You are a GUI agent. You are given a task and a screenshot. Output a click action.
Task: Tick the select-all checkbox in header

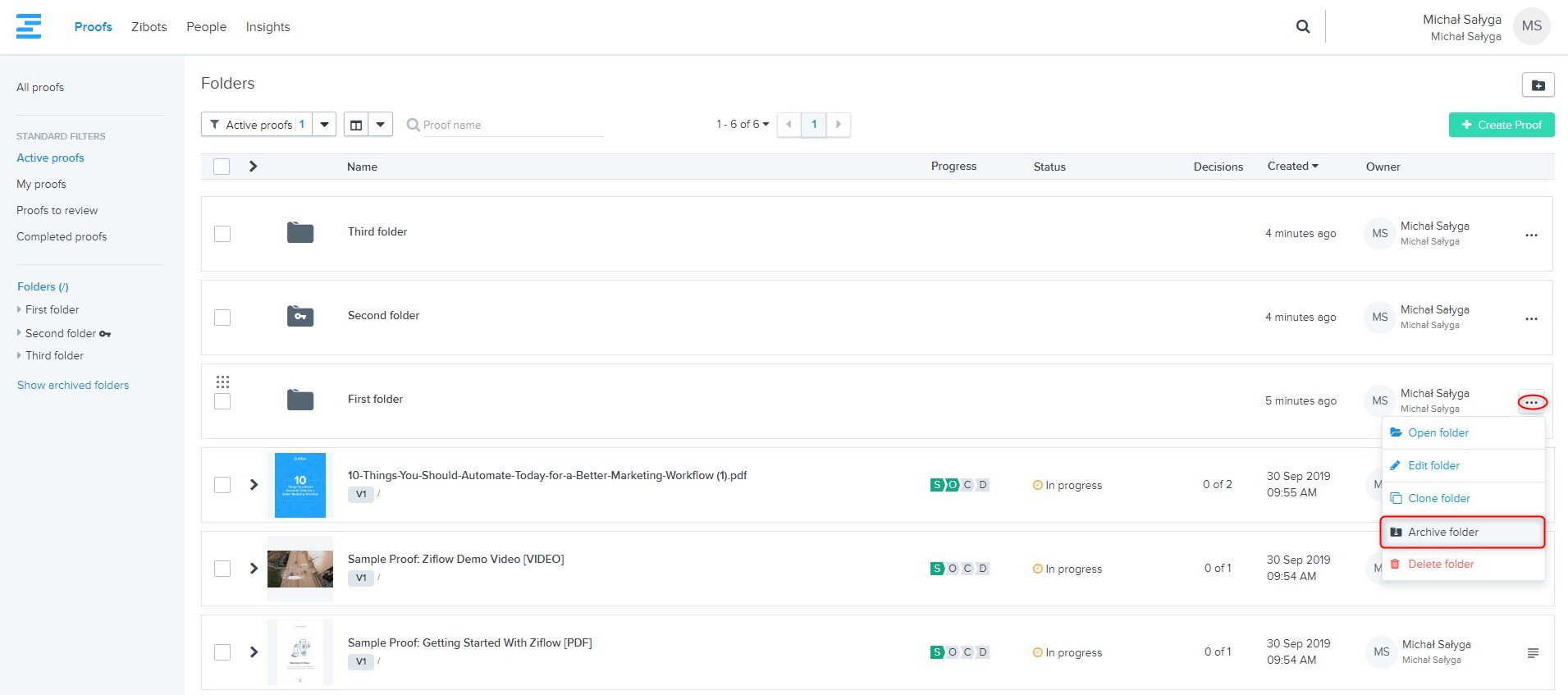(x=222, y=167)
